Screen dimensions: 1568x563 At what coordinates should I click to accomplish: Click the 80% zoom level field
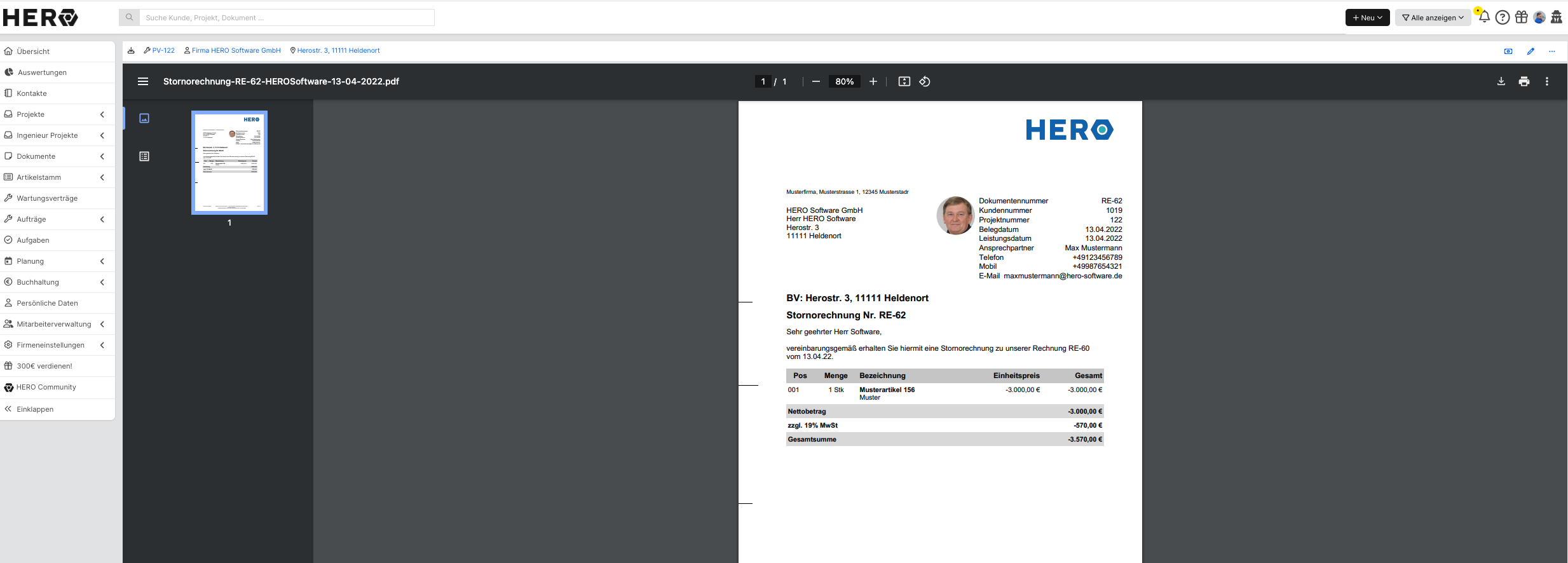click(845, 81)
